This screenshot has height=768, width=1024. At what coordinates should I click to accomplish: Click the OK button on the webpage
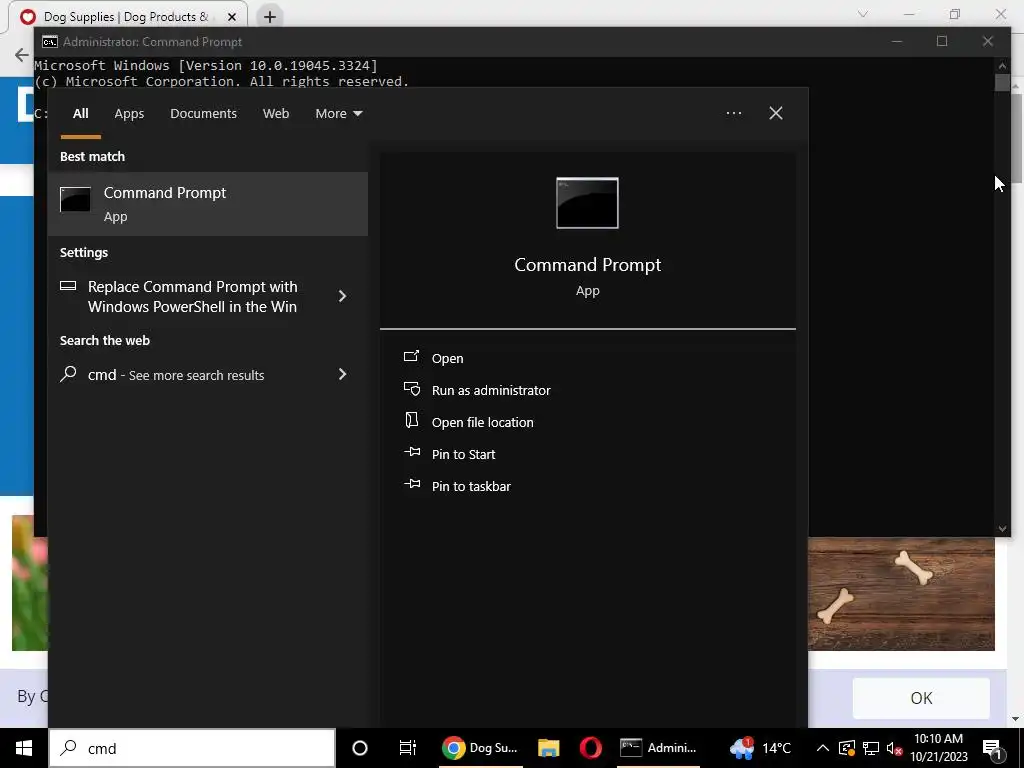(x=921, y=698)
